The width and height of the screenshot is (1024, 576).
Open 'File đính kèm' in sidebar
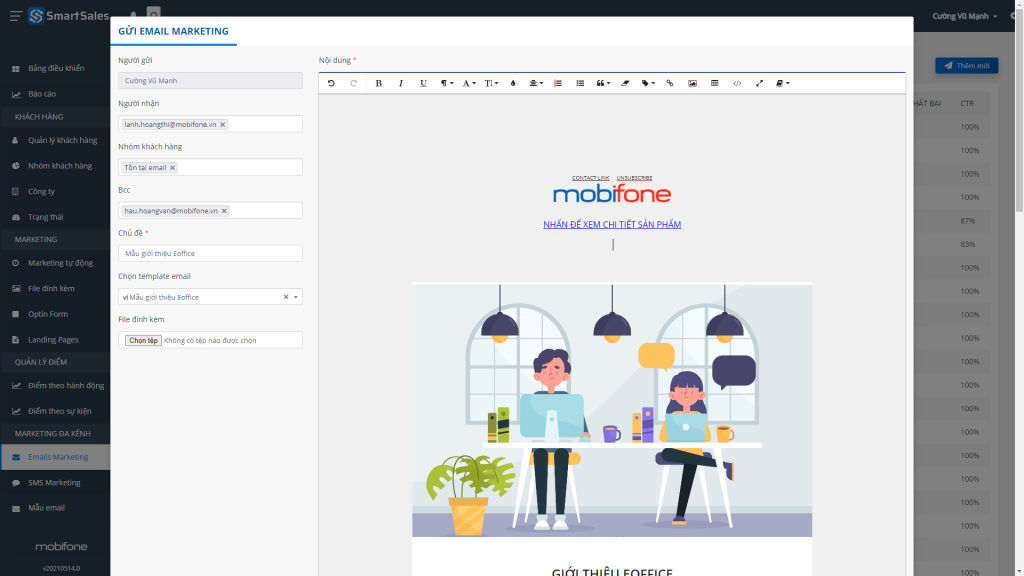[x=51, y=289]
